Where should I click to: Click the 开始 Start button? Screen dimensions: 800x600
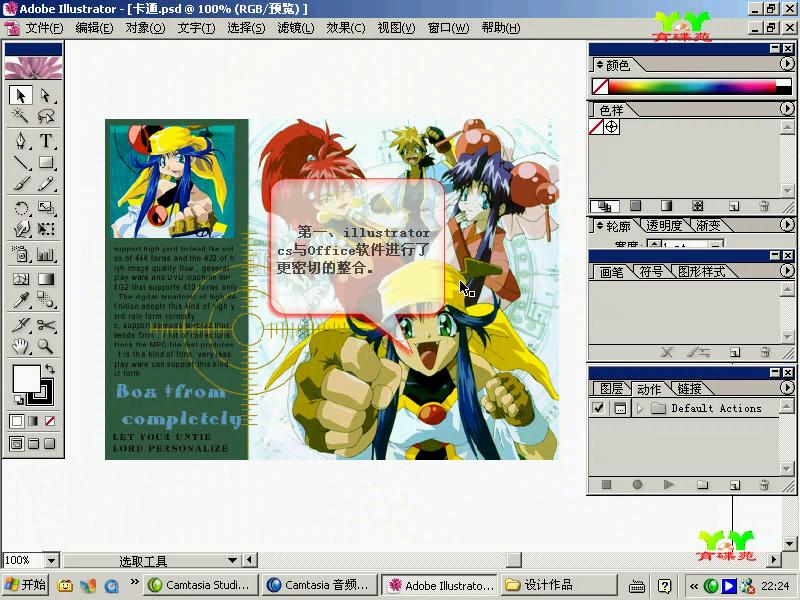point(24,585)
